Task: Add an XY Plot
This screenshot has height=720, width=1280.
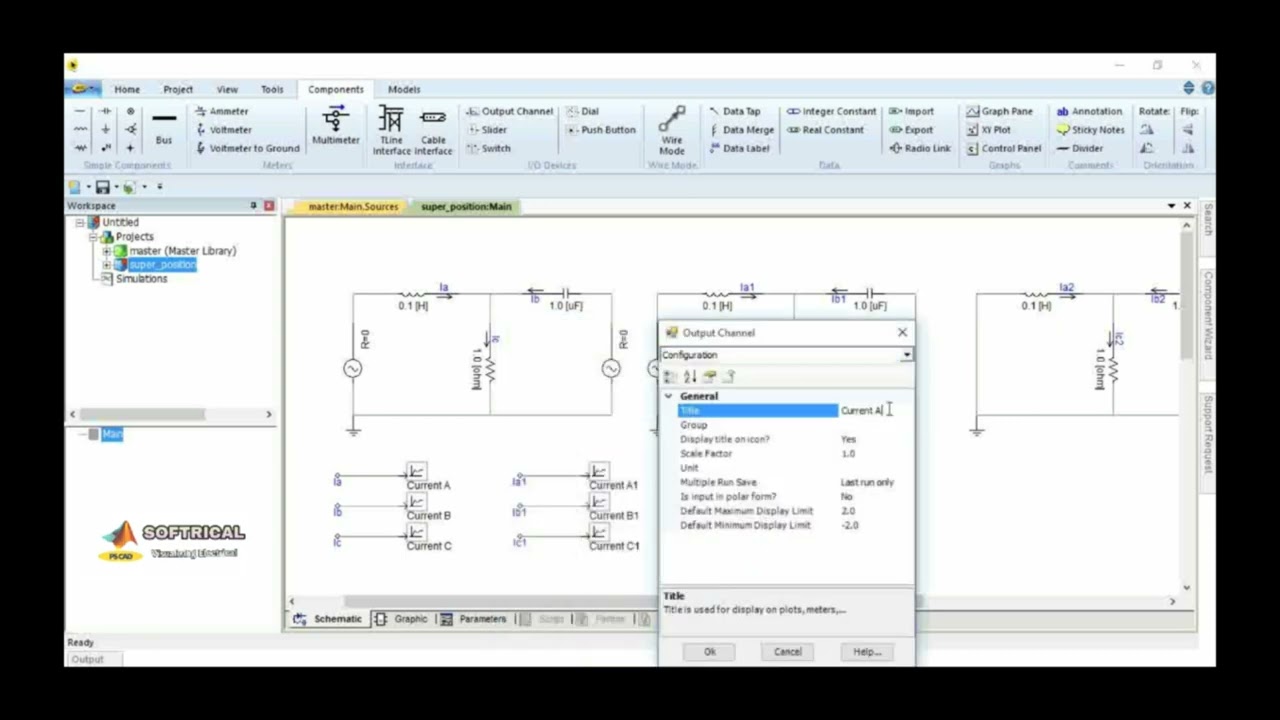Action: click(989, 129)
